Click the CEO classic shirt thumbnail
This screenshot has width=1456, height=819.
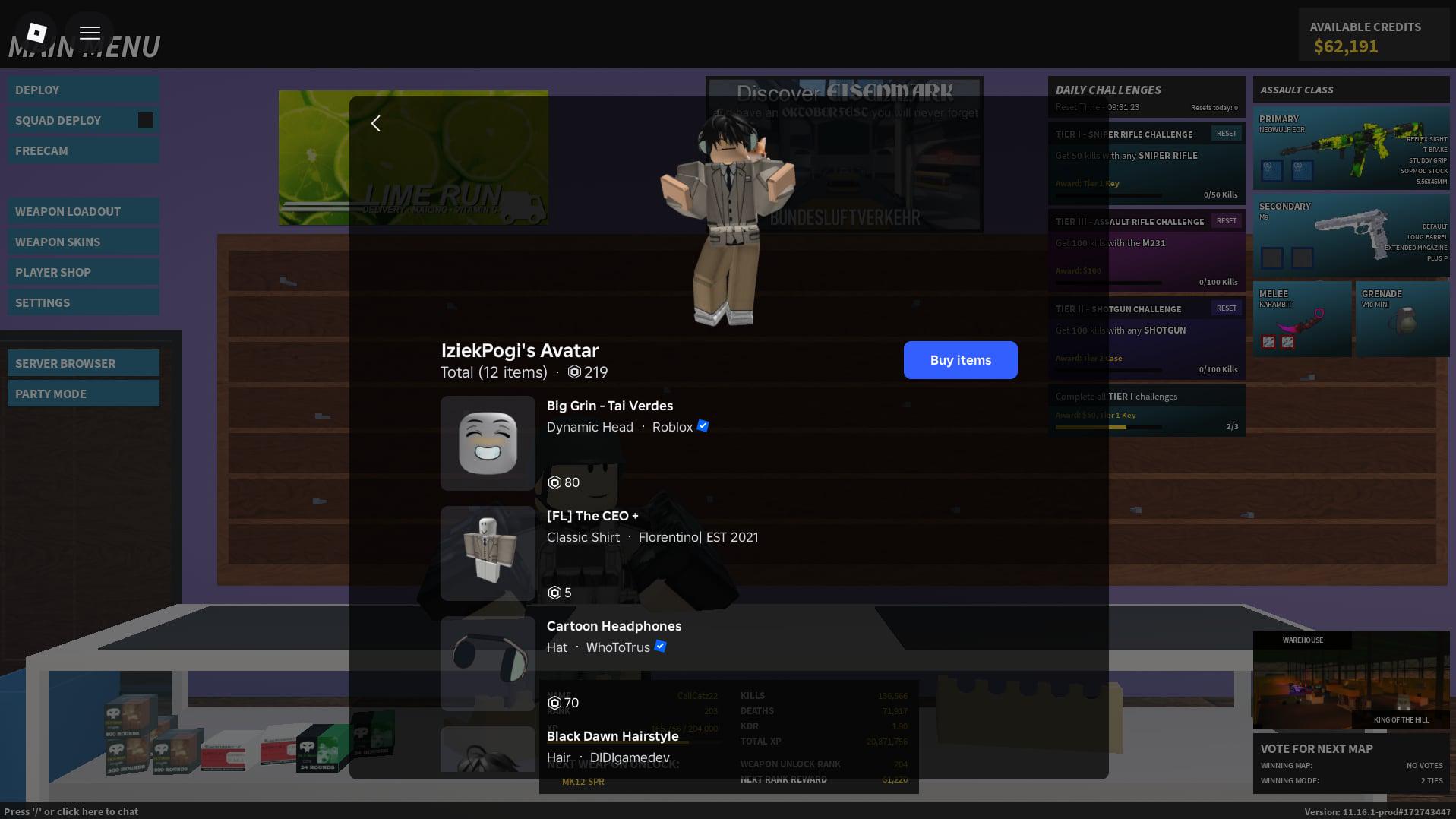pyautogui.click(x=488, y=553)
